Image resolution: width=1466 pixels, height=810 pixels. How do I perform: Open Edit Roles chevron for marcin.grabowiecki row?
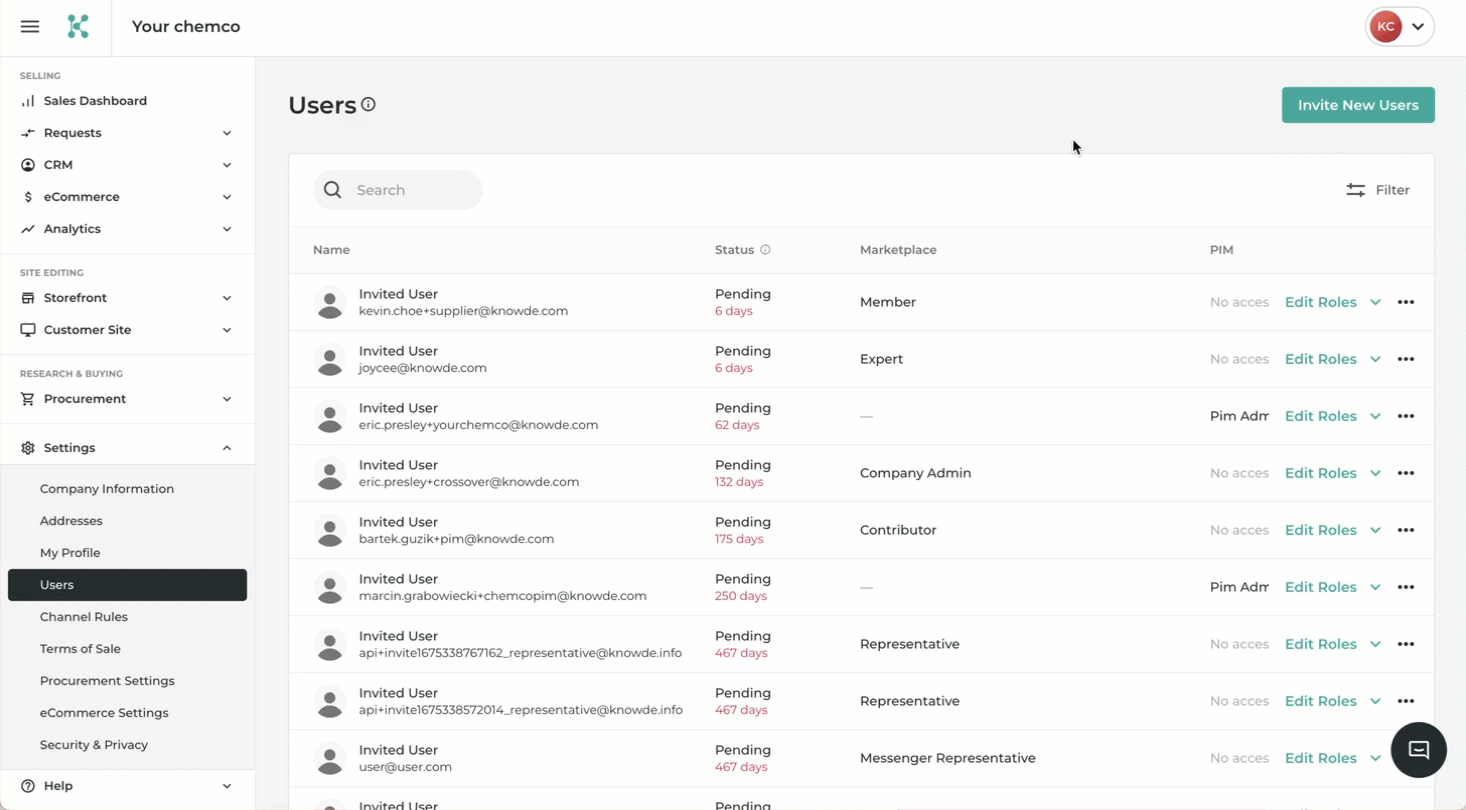coord(1375,587)
